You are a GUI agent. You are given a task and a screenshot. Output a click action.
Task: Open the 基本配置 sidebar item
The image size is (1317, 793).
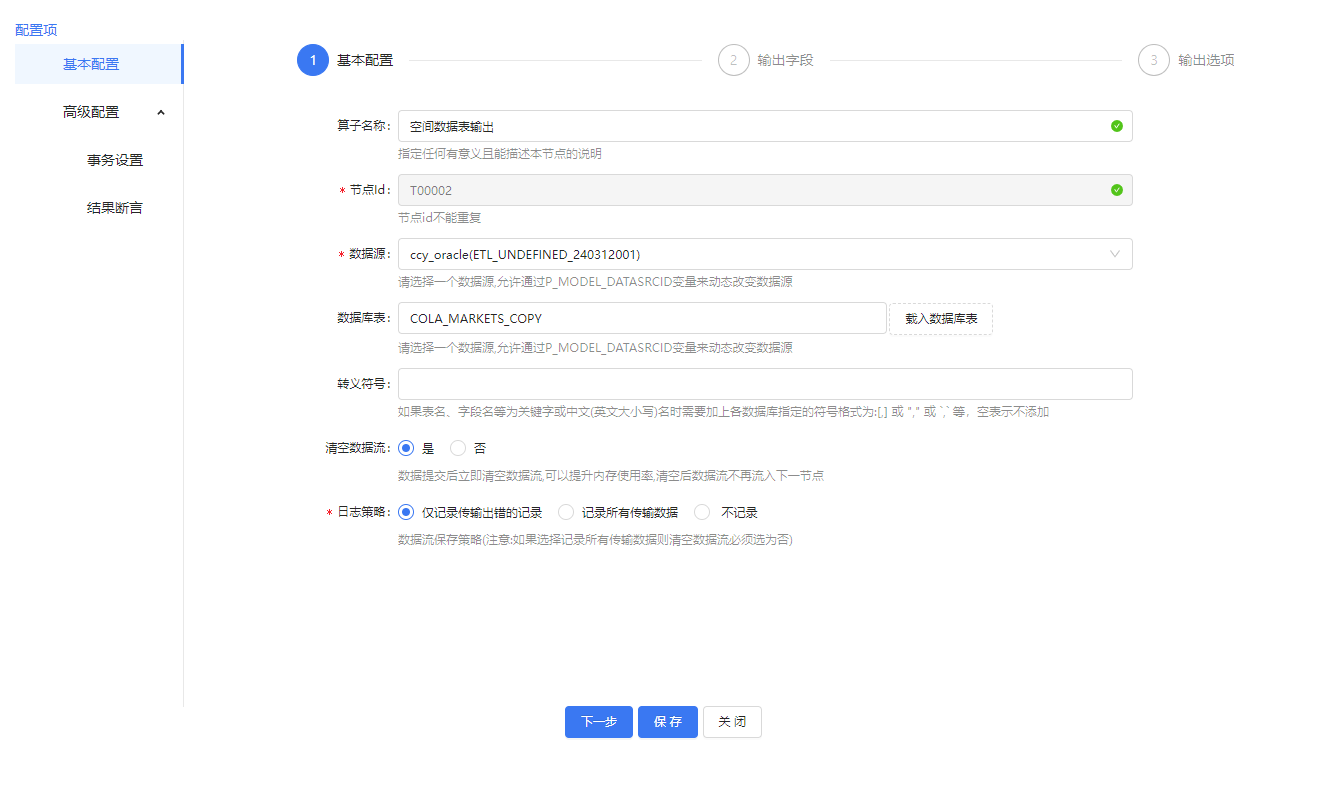point(91,64)
